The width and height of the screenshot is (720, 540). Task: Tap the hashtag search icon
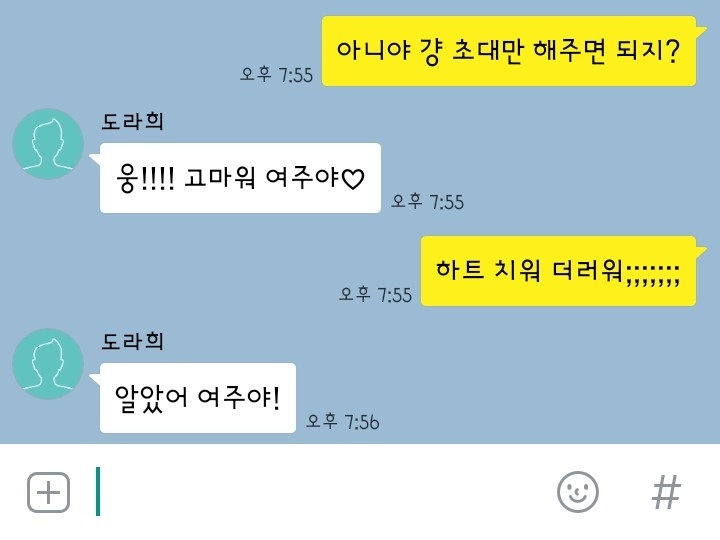[x=666, y=492]
